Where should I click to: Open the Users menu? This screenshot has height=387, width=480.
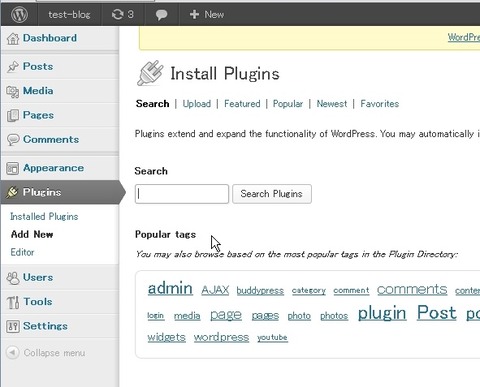tap(38, 277)
